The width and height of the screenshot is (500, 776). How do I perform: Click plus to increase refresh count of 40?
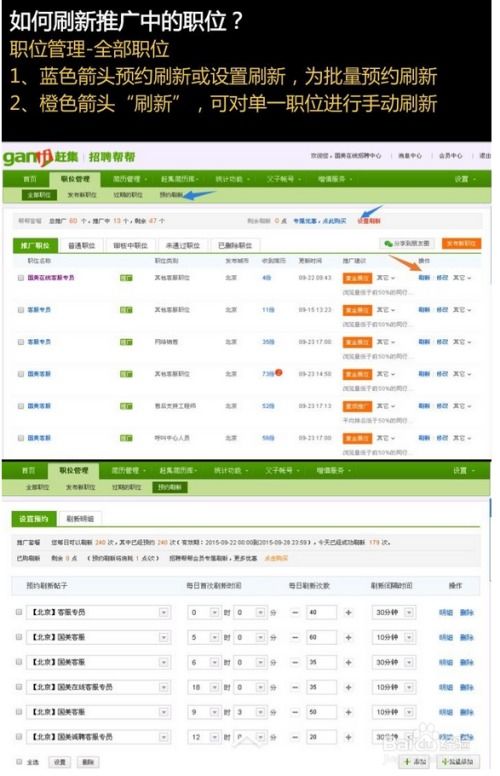pyautogui.click(x=349, y=612)
